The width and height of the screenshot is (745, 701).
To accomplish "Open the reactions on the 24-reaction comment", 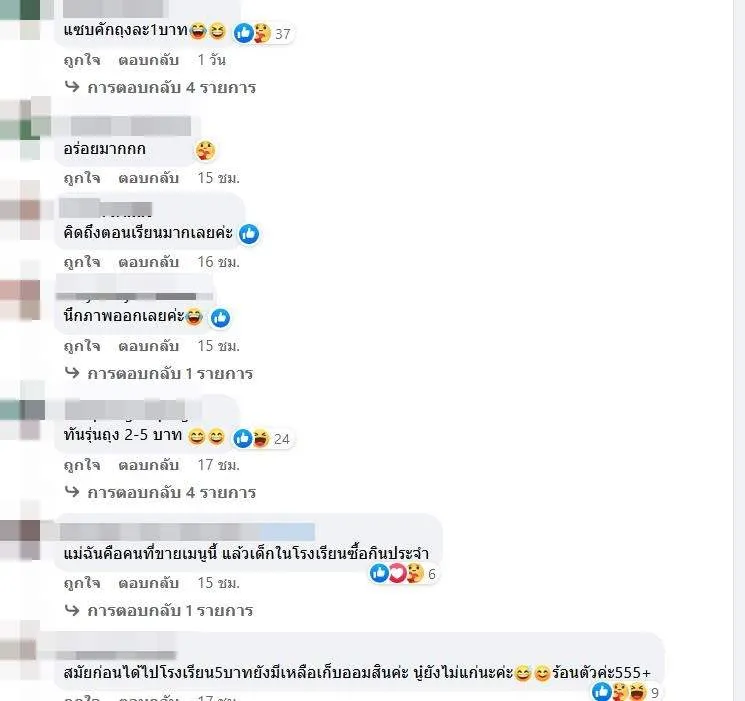I will 262,438.
